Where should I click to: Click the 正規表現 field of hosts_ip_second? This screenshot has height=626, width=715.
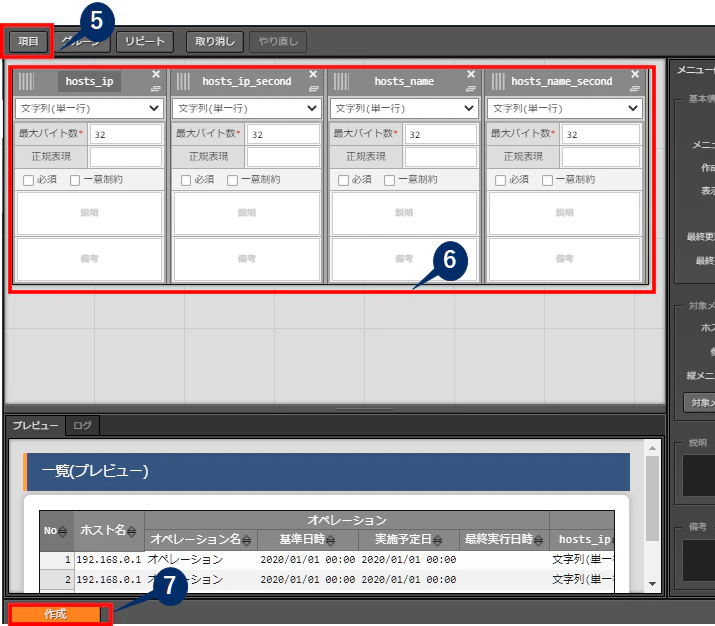(283, 157)
